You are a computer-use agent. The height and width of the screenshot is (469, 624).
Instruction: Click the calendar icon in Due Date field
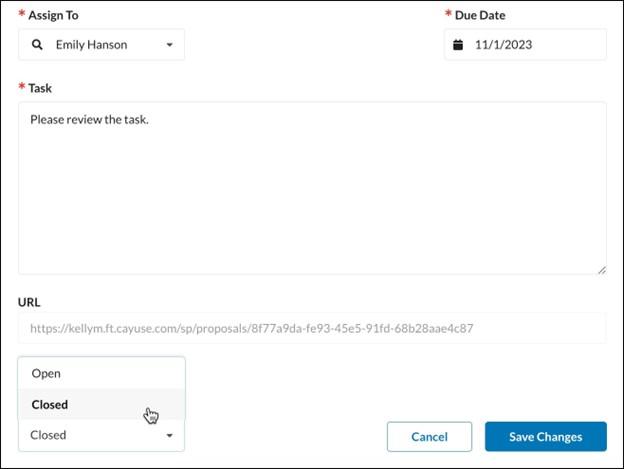458,45
